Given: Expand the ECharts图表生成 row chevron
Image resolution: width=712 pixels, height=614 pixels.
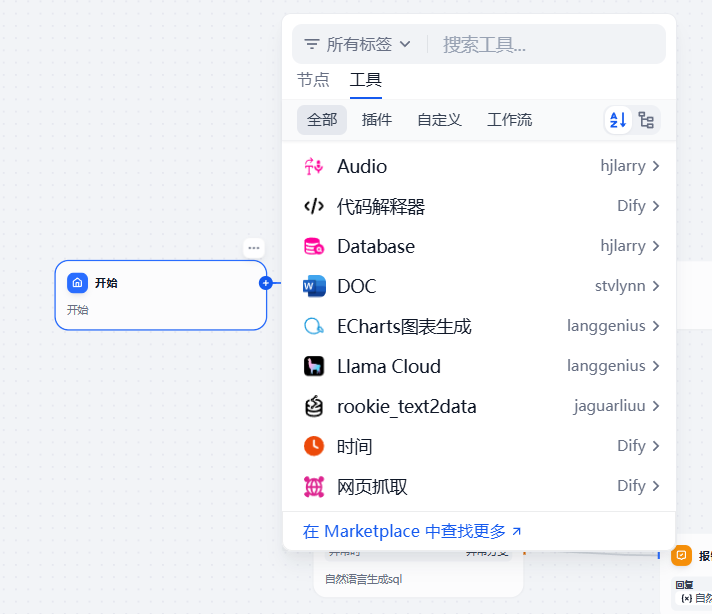Looking at the screenshot, I should pos(655,326).
